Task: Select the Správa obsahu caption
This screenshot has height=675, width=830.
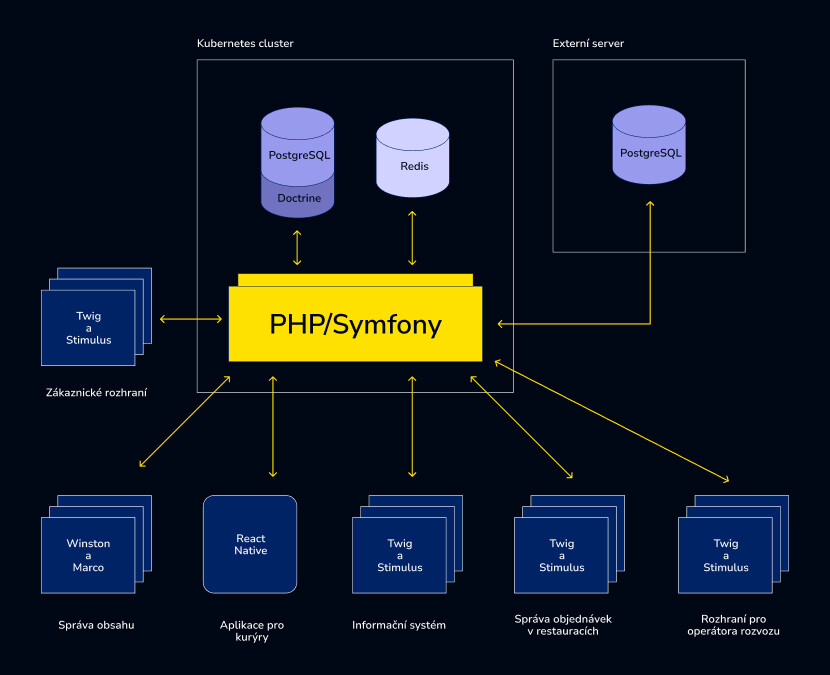Action: [96, 625]
